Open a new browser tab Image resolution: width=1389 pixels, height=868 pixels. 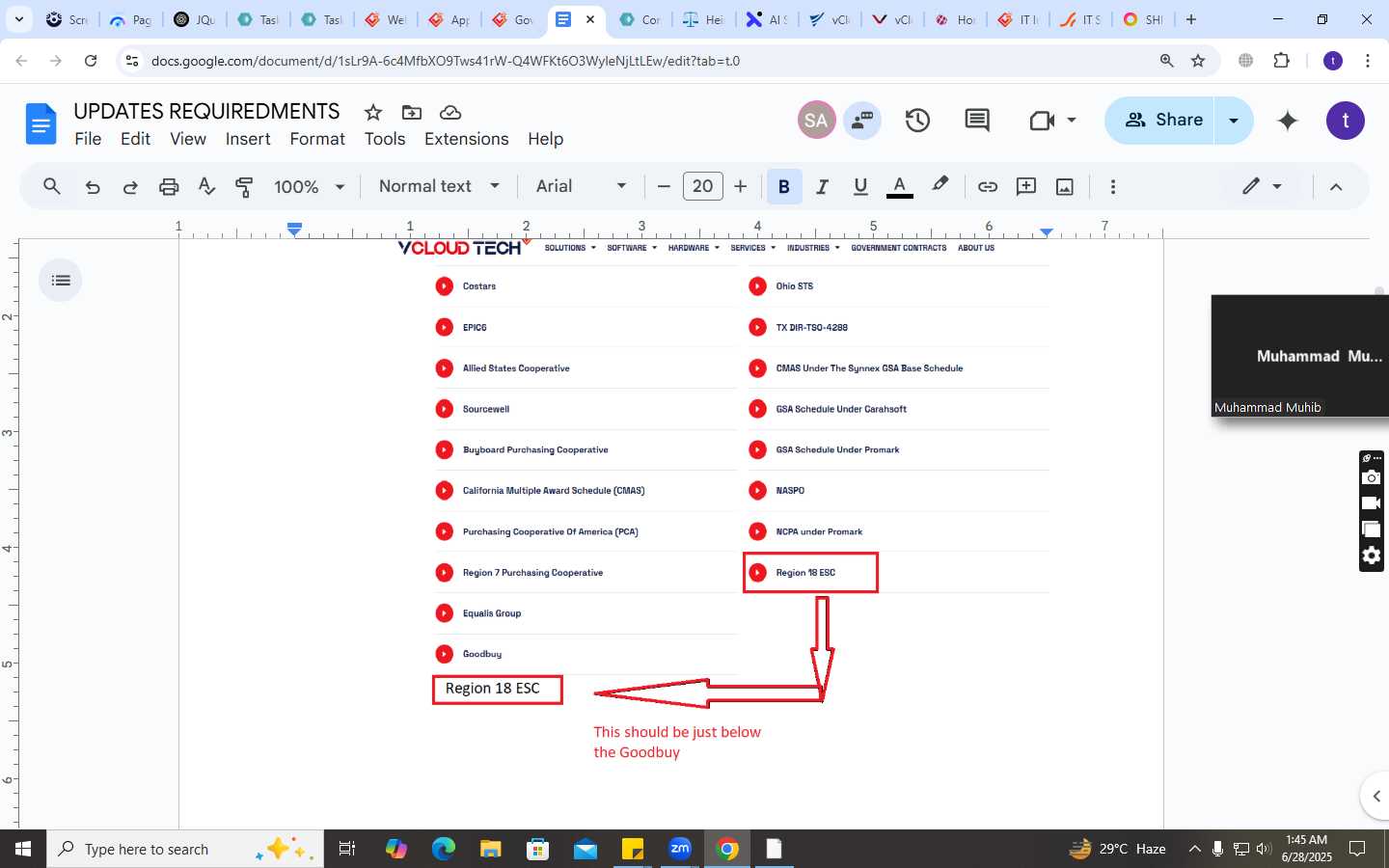1191,19
